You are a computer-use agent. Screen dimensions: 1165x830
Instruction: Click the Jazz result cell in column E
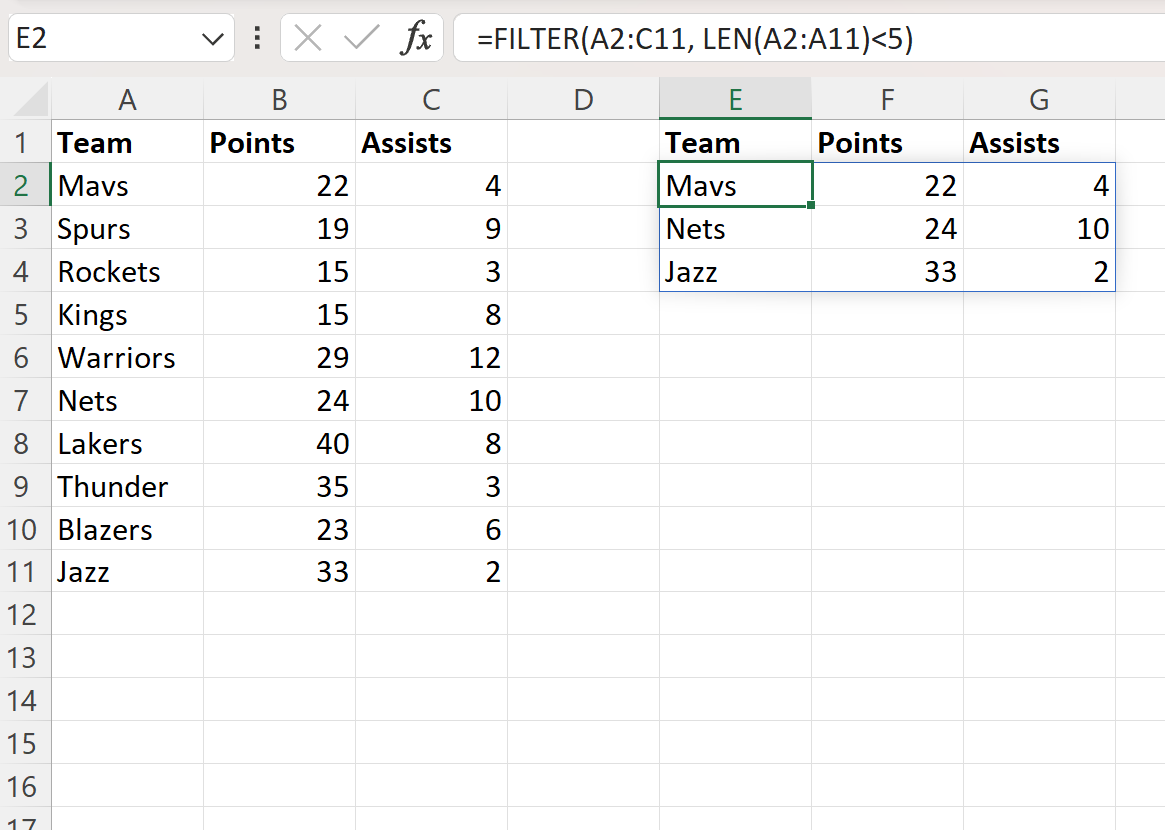pos(735,271)
